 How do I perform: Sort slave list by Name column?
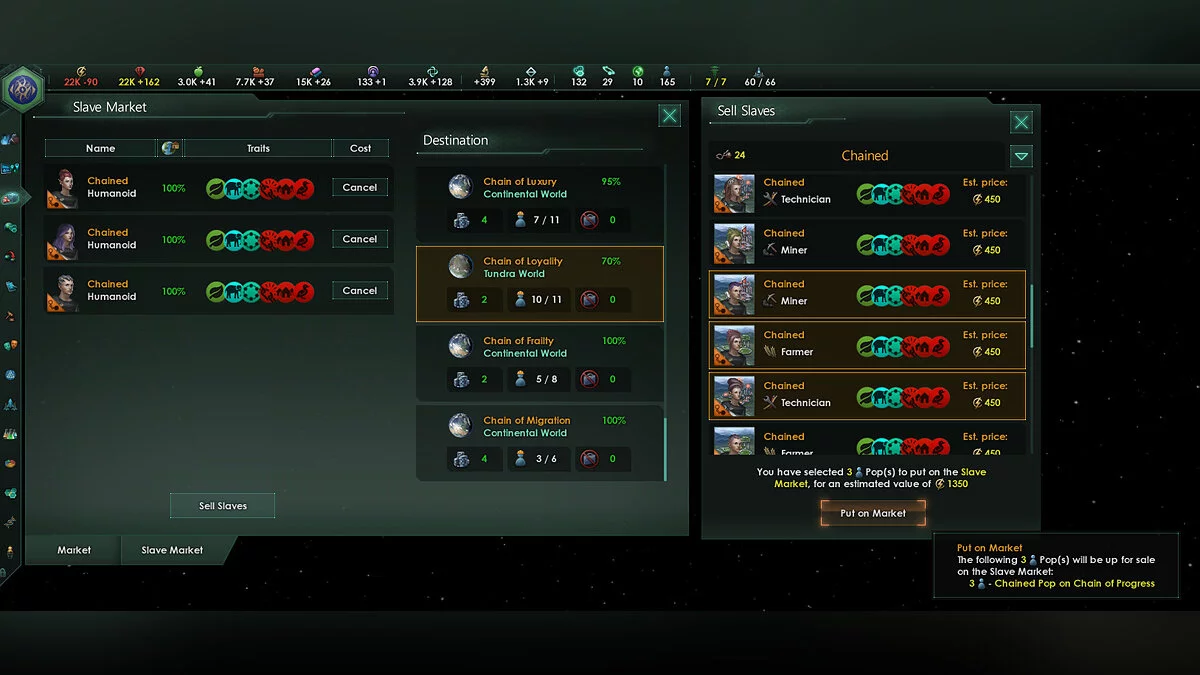[x=100, y=148]
